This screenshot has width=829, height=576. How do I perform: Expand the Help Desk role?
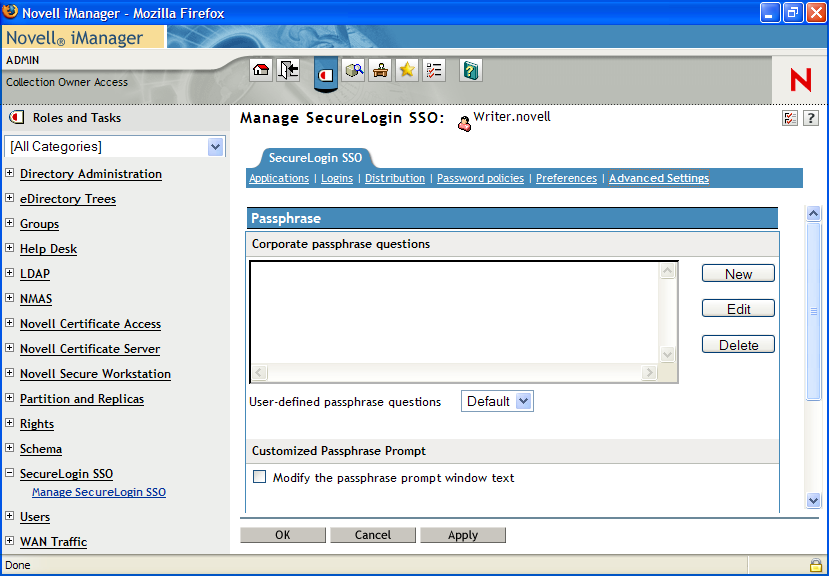click(10, 248)
